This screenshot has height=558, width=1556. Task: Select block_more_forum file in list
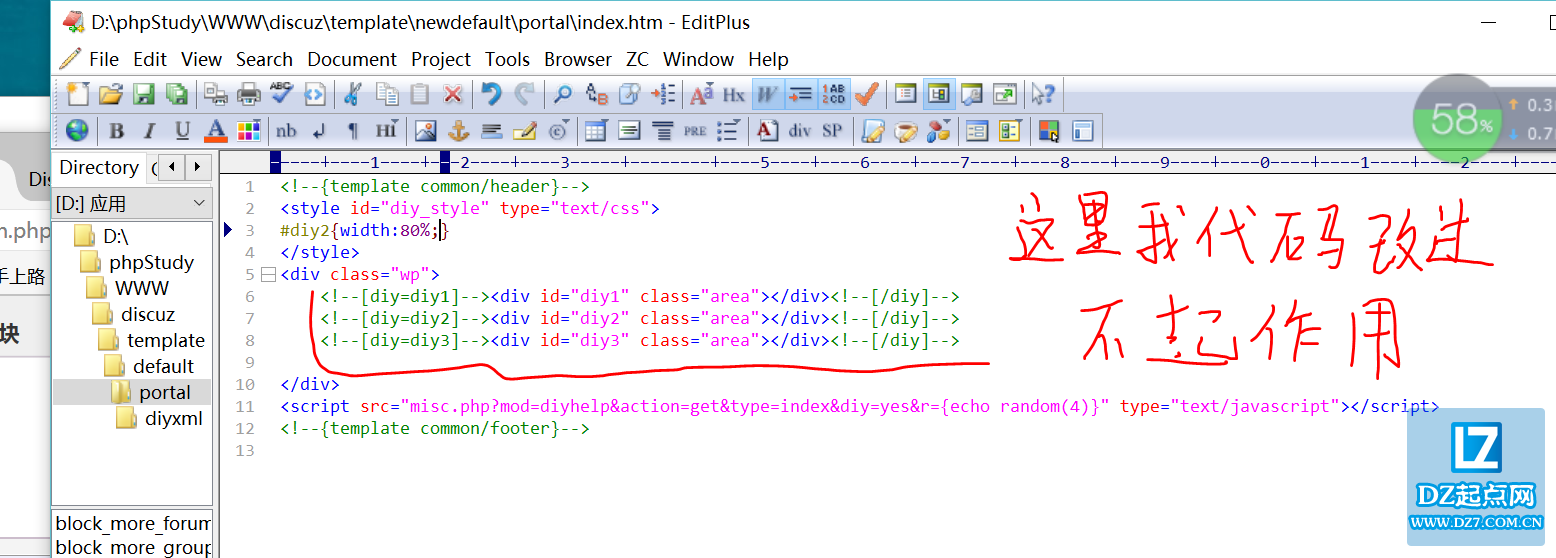click(x=132, y=523)
